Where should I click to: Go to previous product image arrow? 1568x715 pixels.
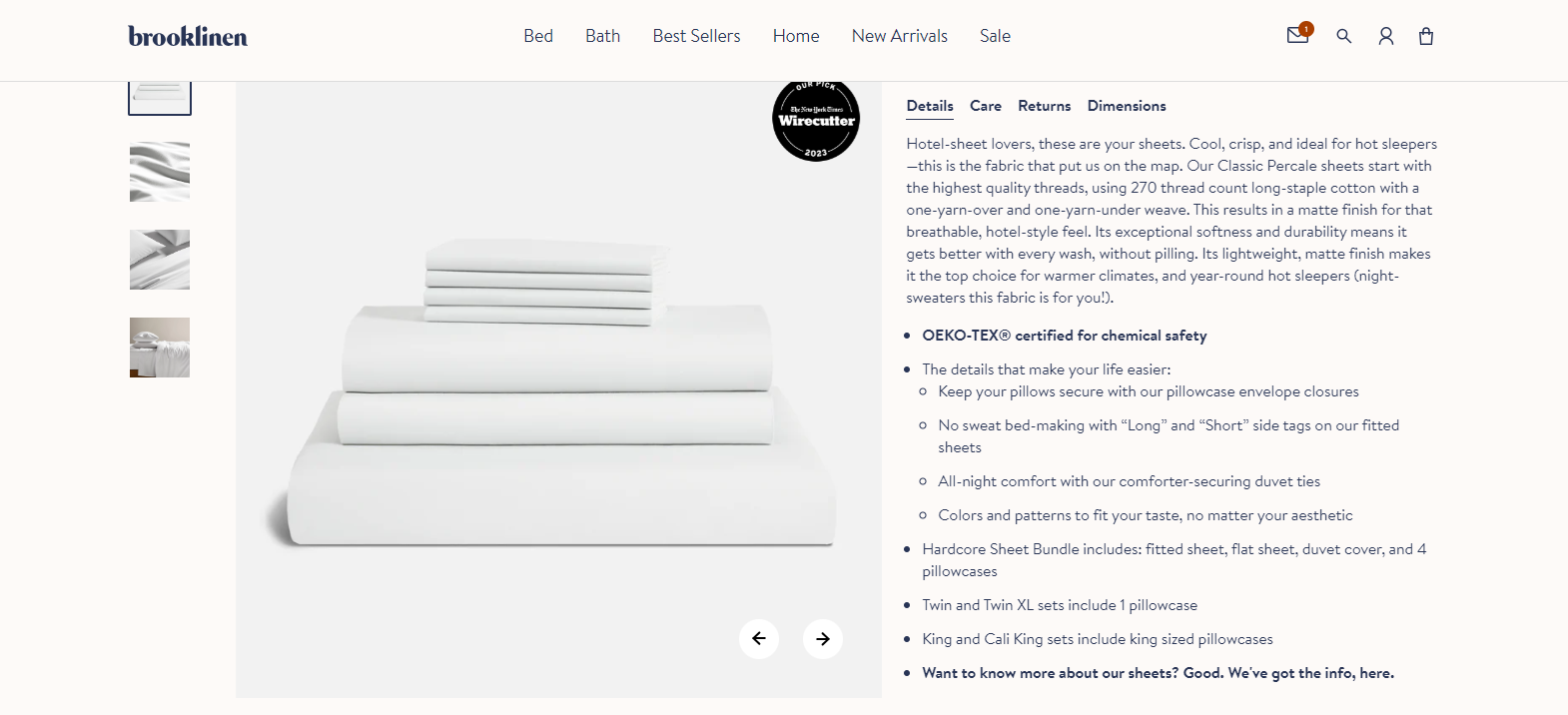[x=759, y=638]
